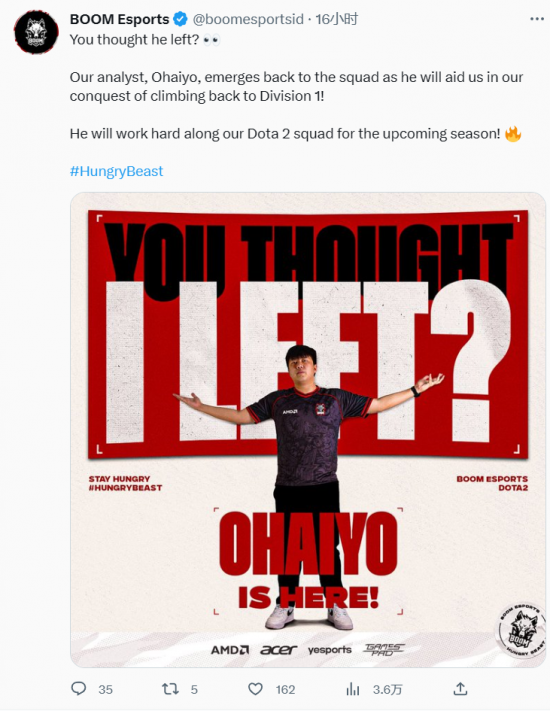Image resolution: width=550 pixels, height=711 pixels.
Task: Click the like count 162
Action: click(285, 690)
